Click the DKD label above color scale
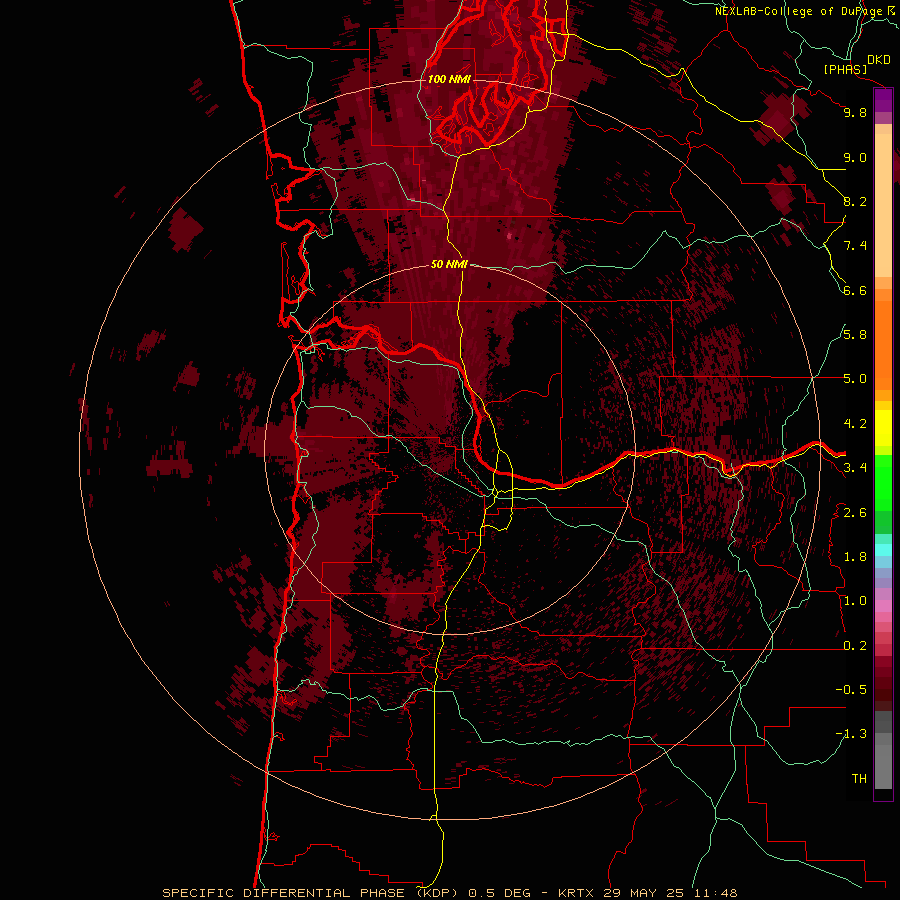Screen dimensions: 900x900 [x=878, y=59]
